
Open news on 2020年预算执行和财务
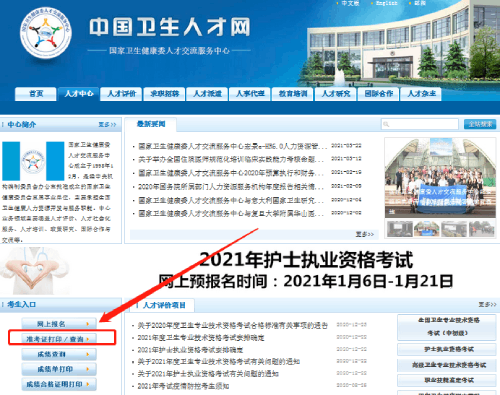click(x=231, y=173)
